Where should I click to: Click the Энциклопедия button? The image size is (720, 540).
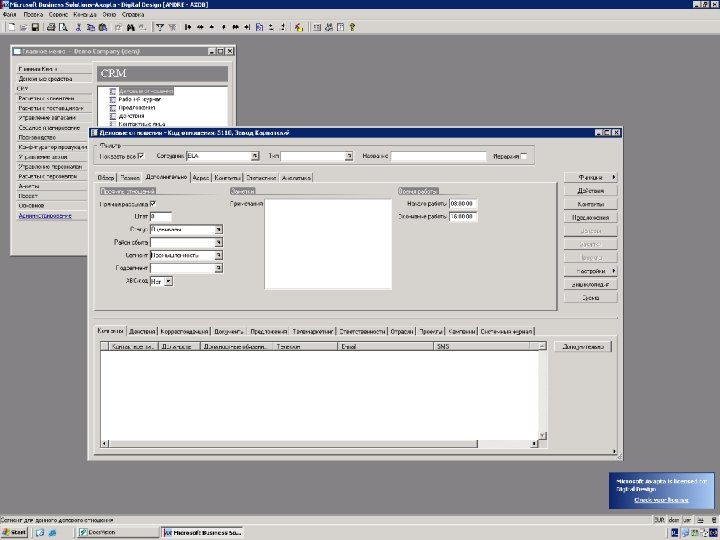(x=591, y=284)
